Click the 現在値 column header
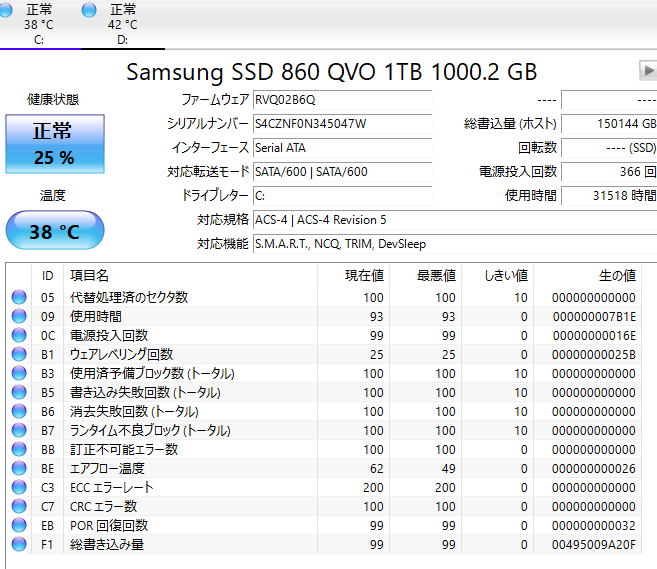 coord(353,275)
